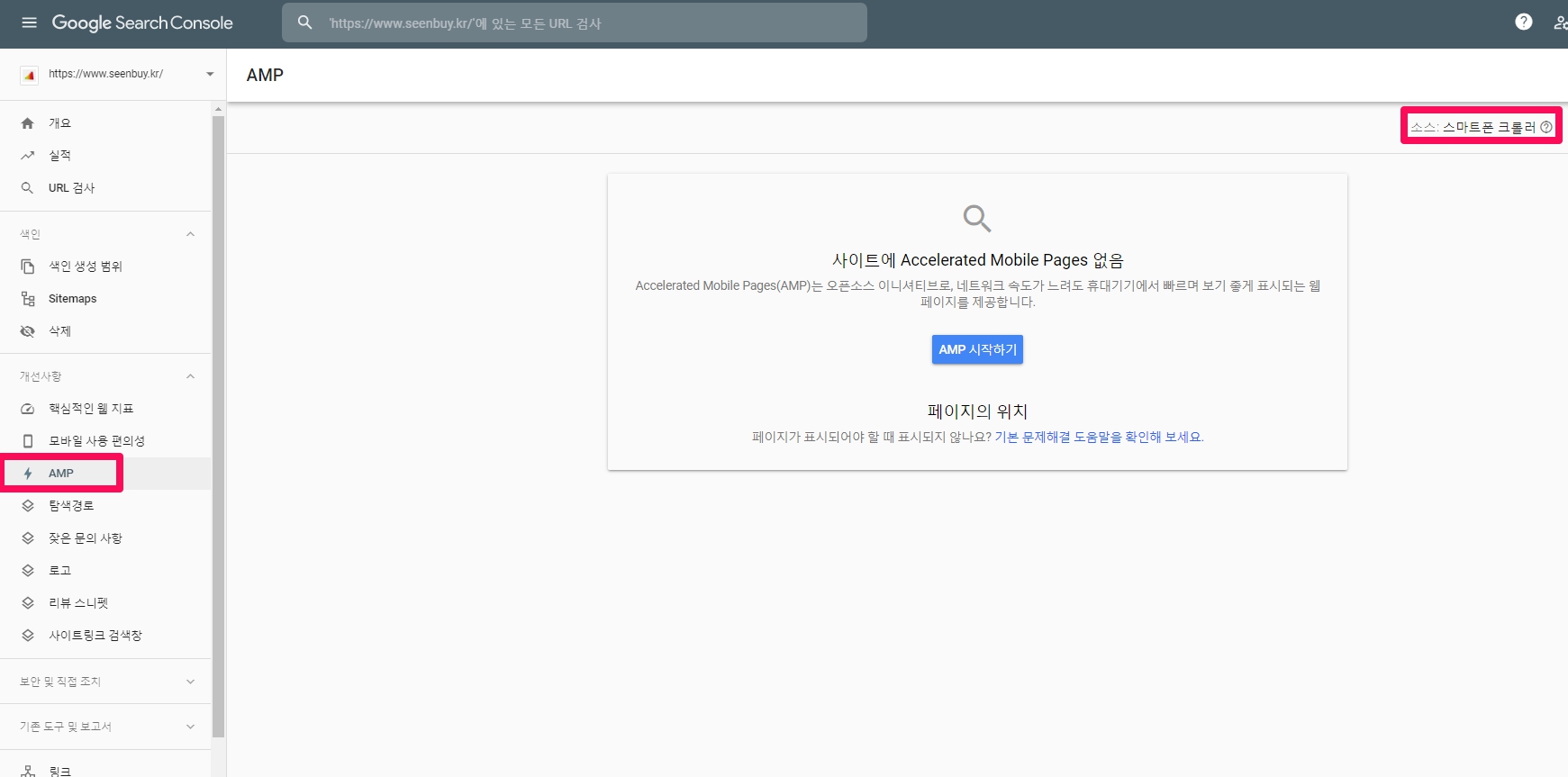Click the help question mark icon
Viewport: 1568px width, 777px height.
(x=1523, y=23)
